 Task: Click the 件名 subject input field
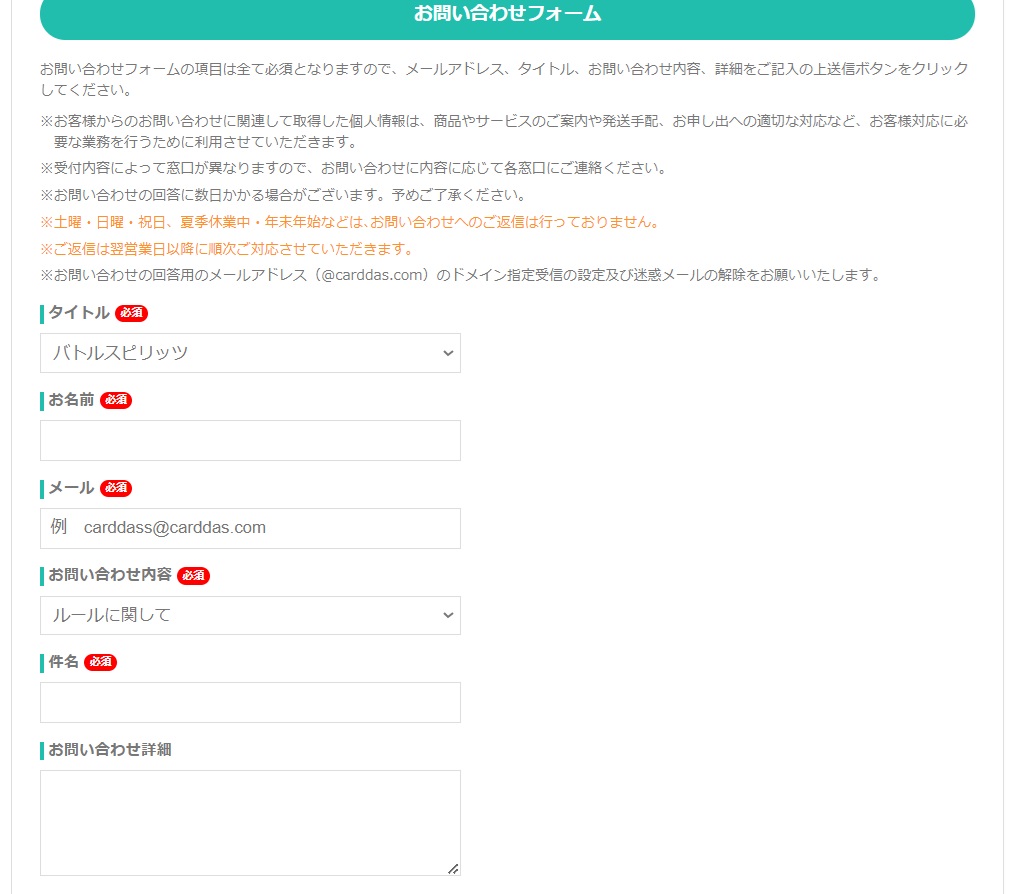coord(250,702)
